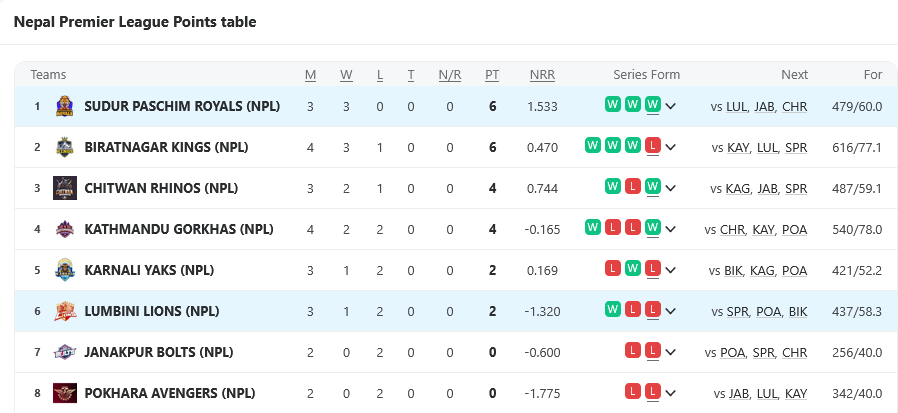Click the red L badge in Biratnagar Kings form
The height and width of the screenshot is (413, 898).
pos(653,147)
